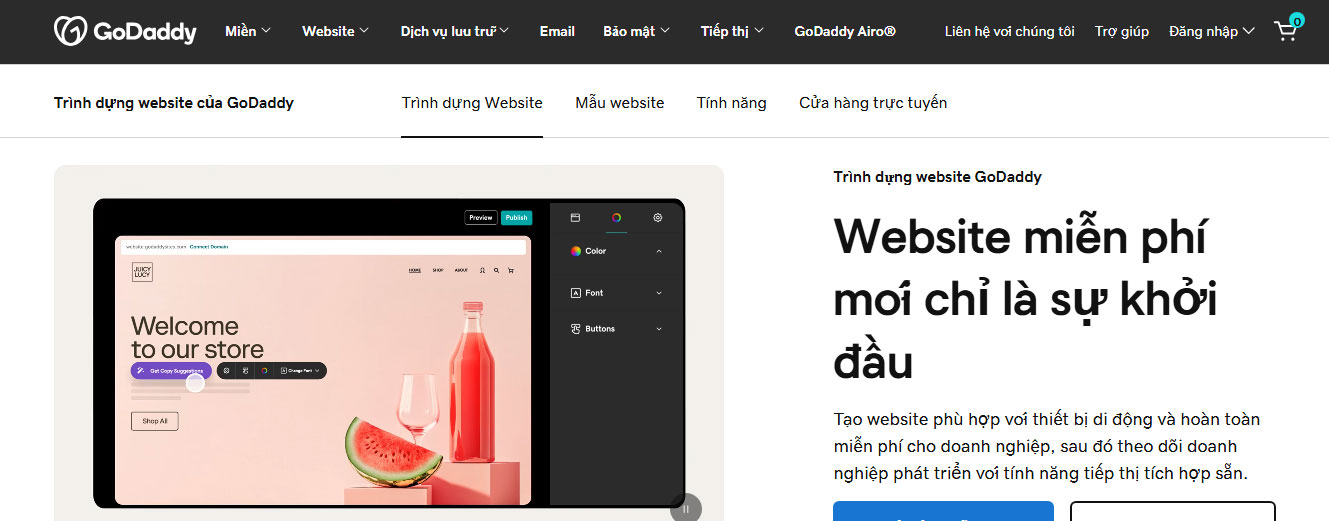Click the cart icon in Juicy Lucy site
Image resolution: width=1329 pixels, height=521 pixels.
point(510,270)
